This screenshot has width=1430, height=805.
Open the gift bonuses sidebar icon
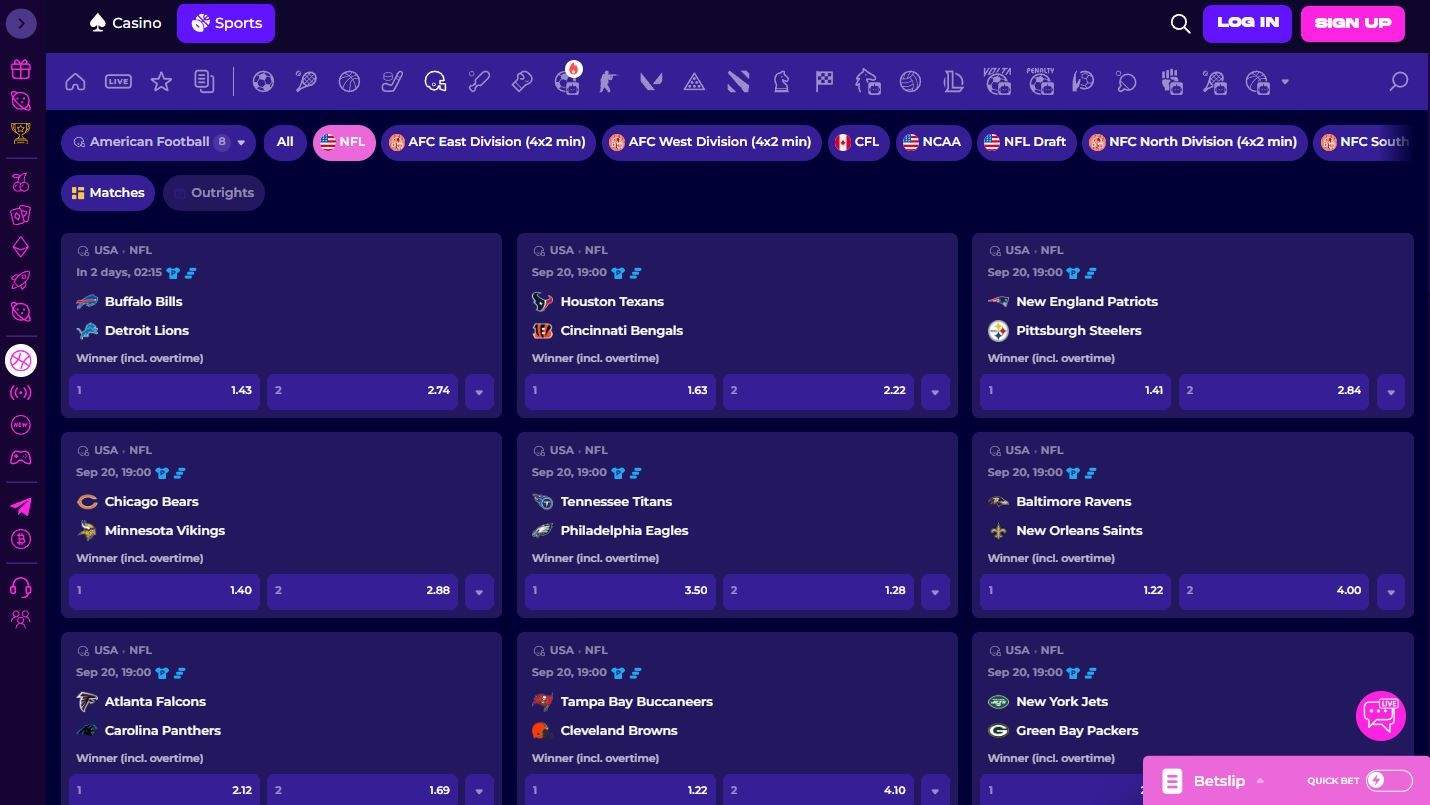coord(21,69)
